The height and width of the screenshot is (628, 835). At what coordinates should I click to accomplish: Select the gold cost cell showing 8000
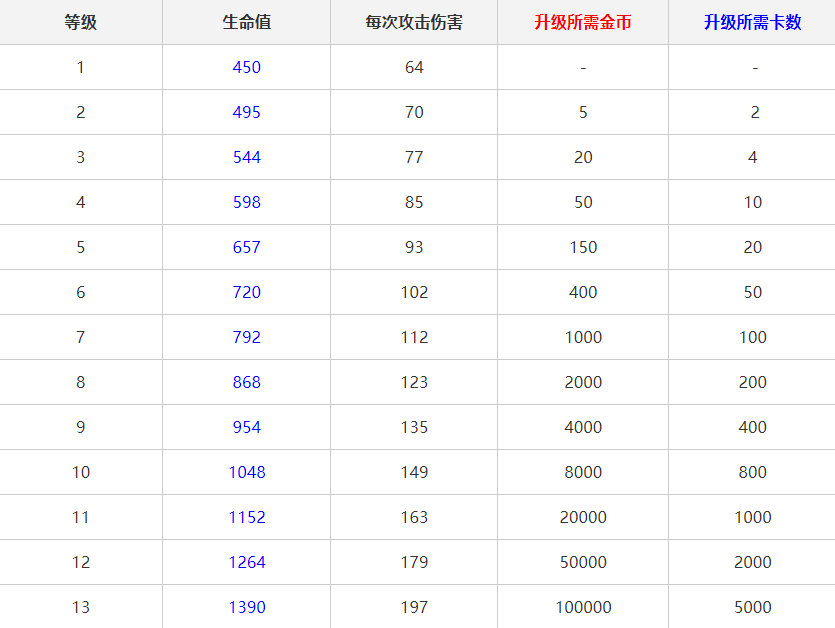(582, 472)
